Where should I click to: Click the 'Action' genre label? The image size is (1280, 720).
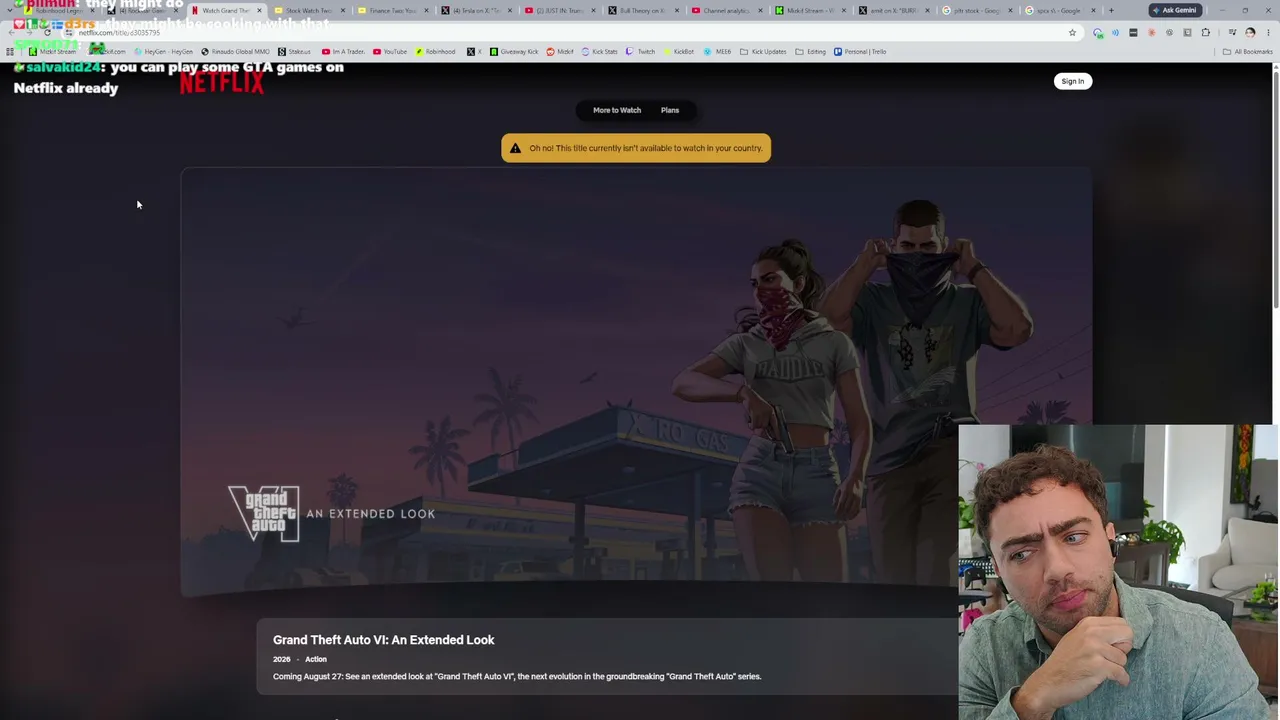click(x=316, y=659)
